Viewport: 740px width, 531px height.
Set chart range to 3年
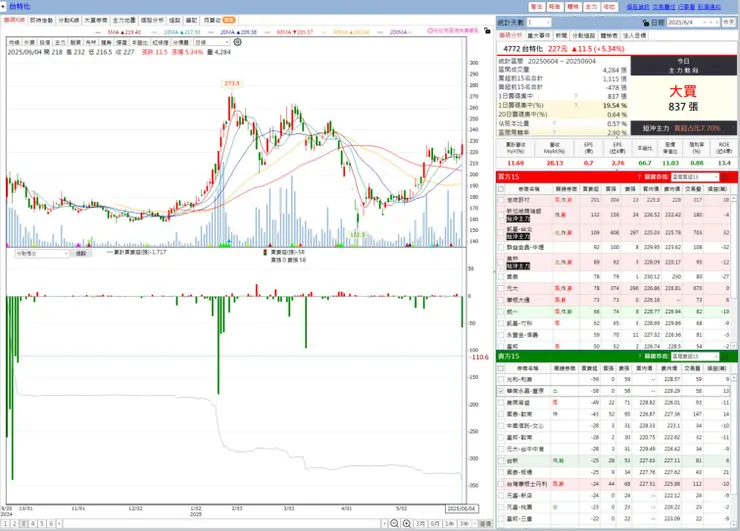click(464, 523)
